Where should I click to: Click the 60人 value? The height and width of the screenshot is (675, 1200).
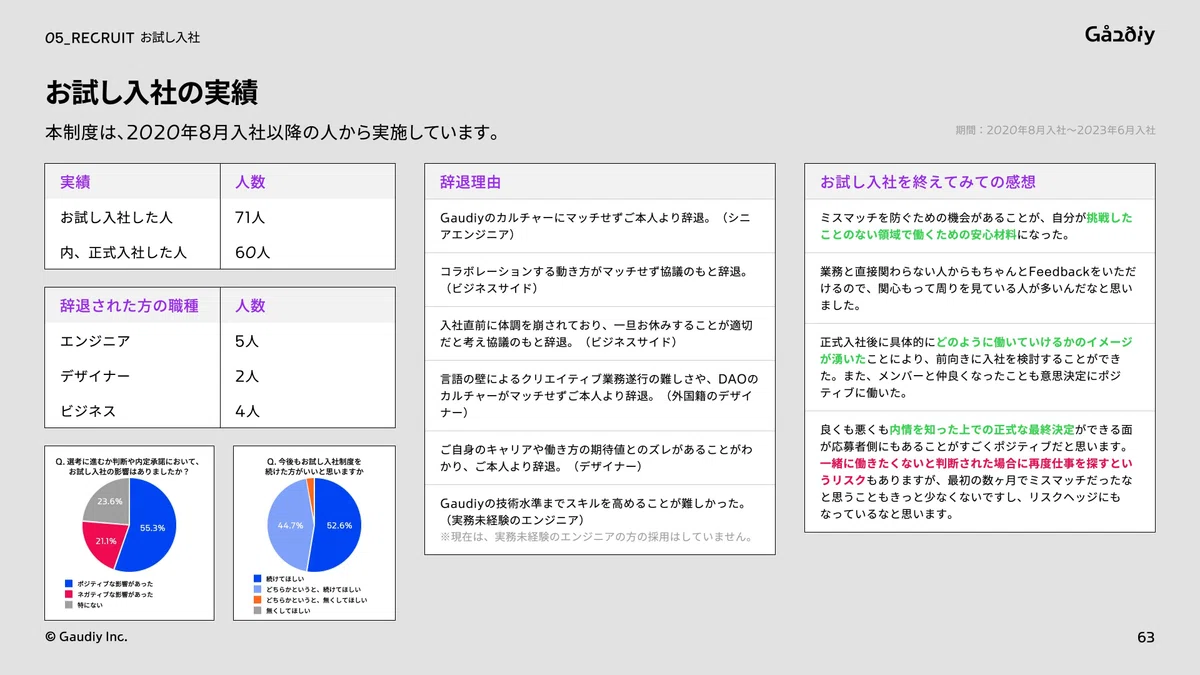pyautogui.click(x=252, y=252)
